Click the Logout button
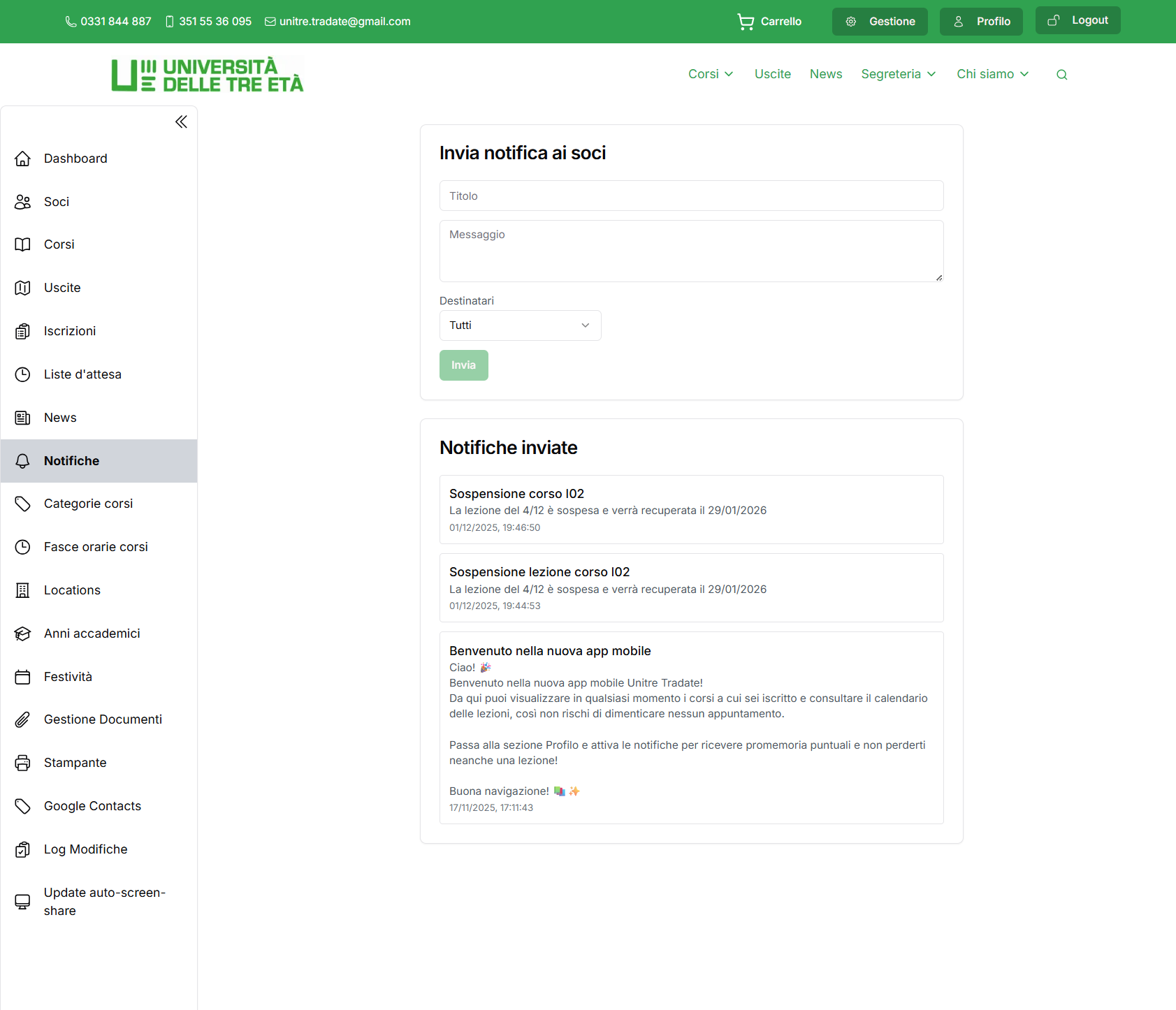Image resolution: width=1176 pixels, height=1010 pixels. pyautogui.click(x=1077, y=20)
